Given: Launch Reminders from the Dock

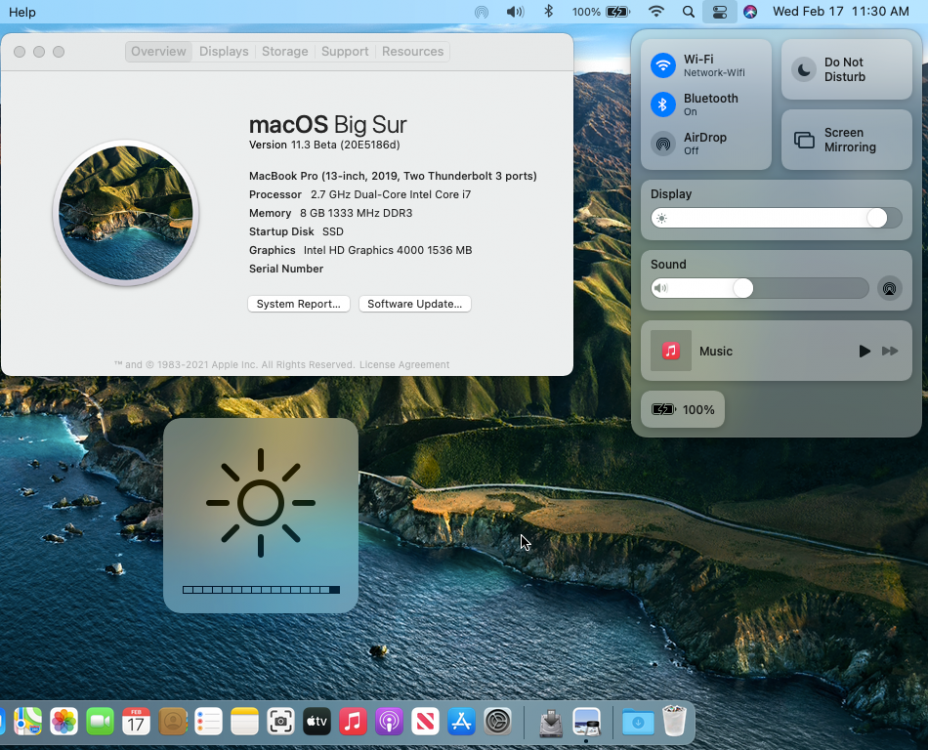Looking at the screenshot, I should pyautogui.click(x=208, y=722).
